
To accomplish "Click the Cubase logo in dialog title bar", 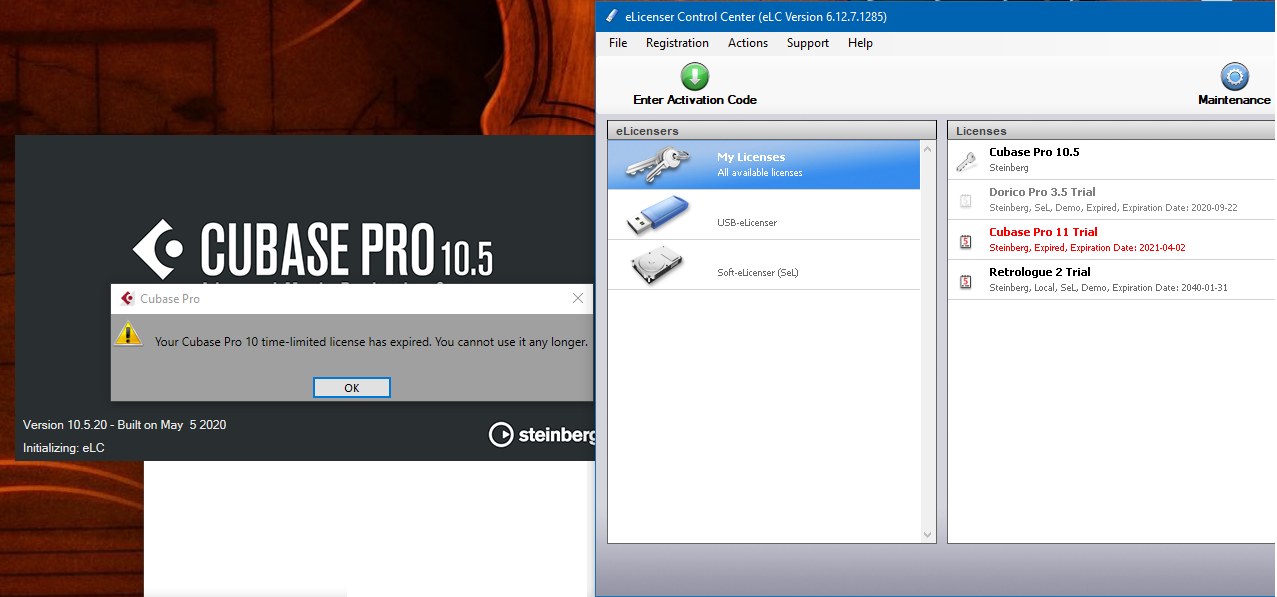I will (127, 298).
